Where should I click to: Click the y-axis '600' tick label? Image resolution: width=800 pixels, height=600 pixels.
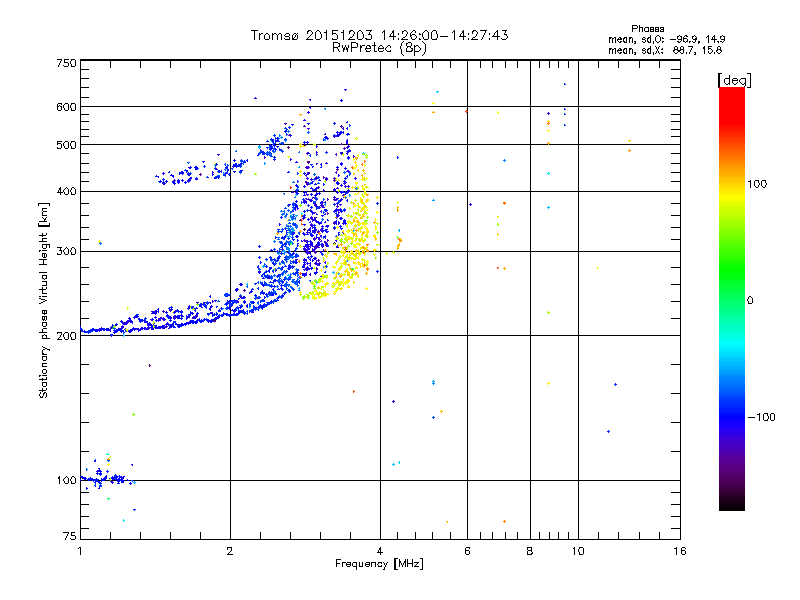tap(66, 107)
